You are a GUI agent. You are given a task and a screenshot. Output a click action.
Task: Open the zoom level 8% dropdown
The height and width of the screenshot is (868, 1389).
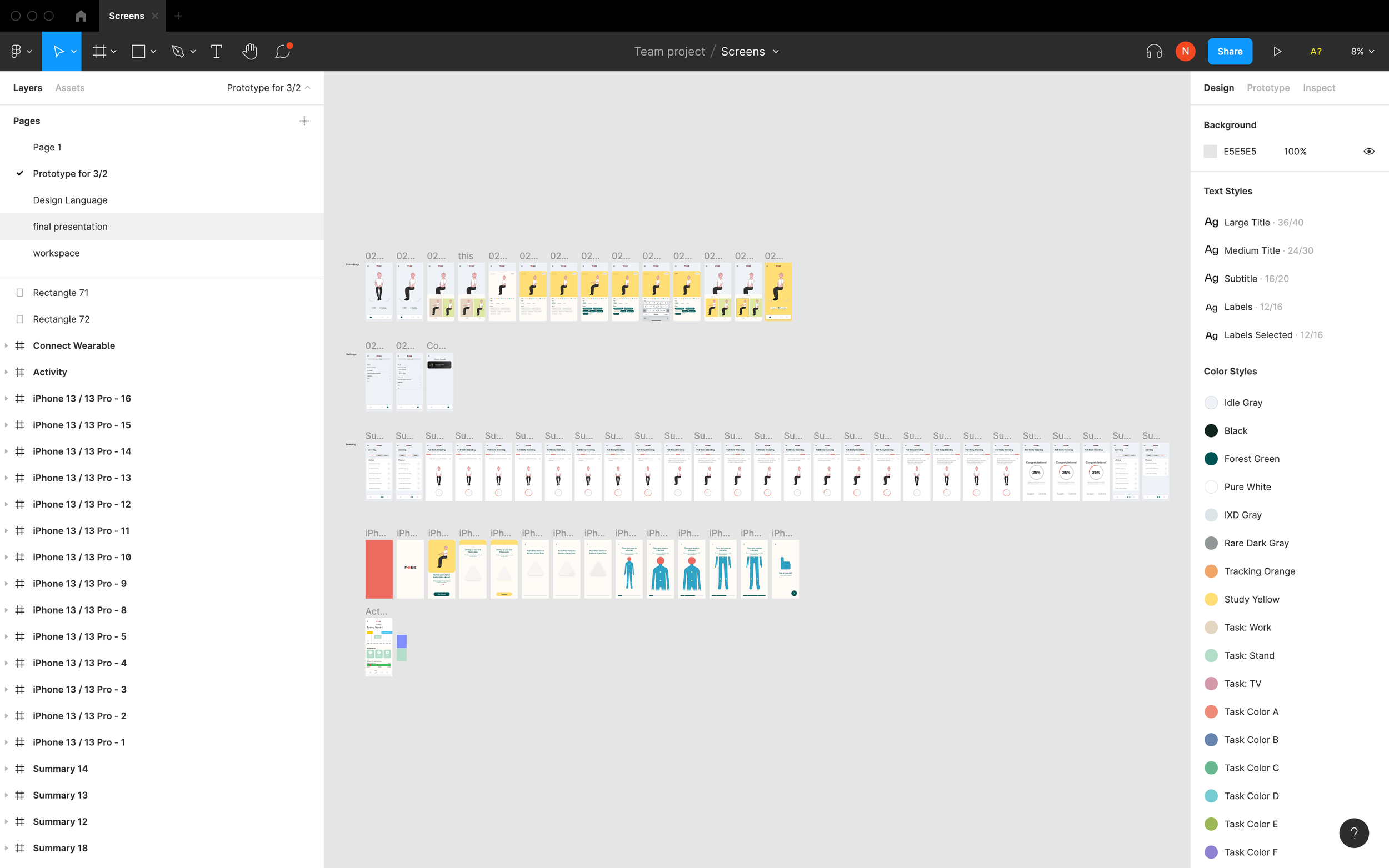[x=1362, y=52]
